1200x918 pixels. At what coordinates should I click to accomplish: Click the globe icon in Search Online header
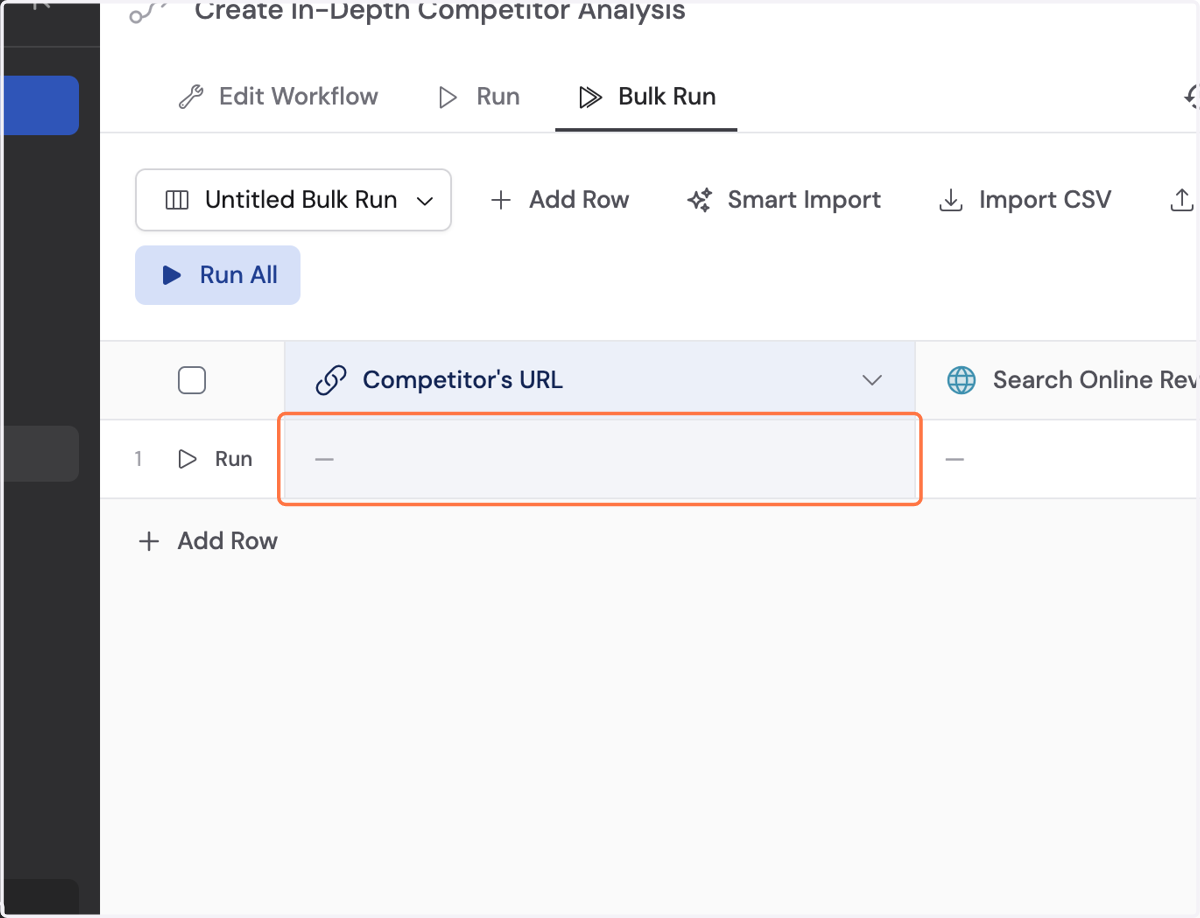pos(961,380)
